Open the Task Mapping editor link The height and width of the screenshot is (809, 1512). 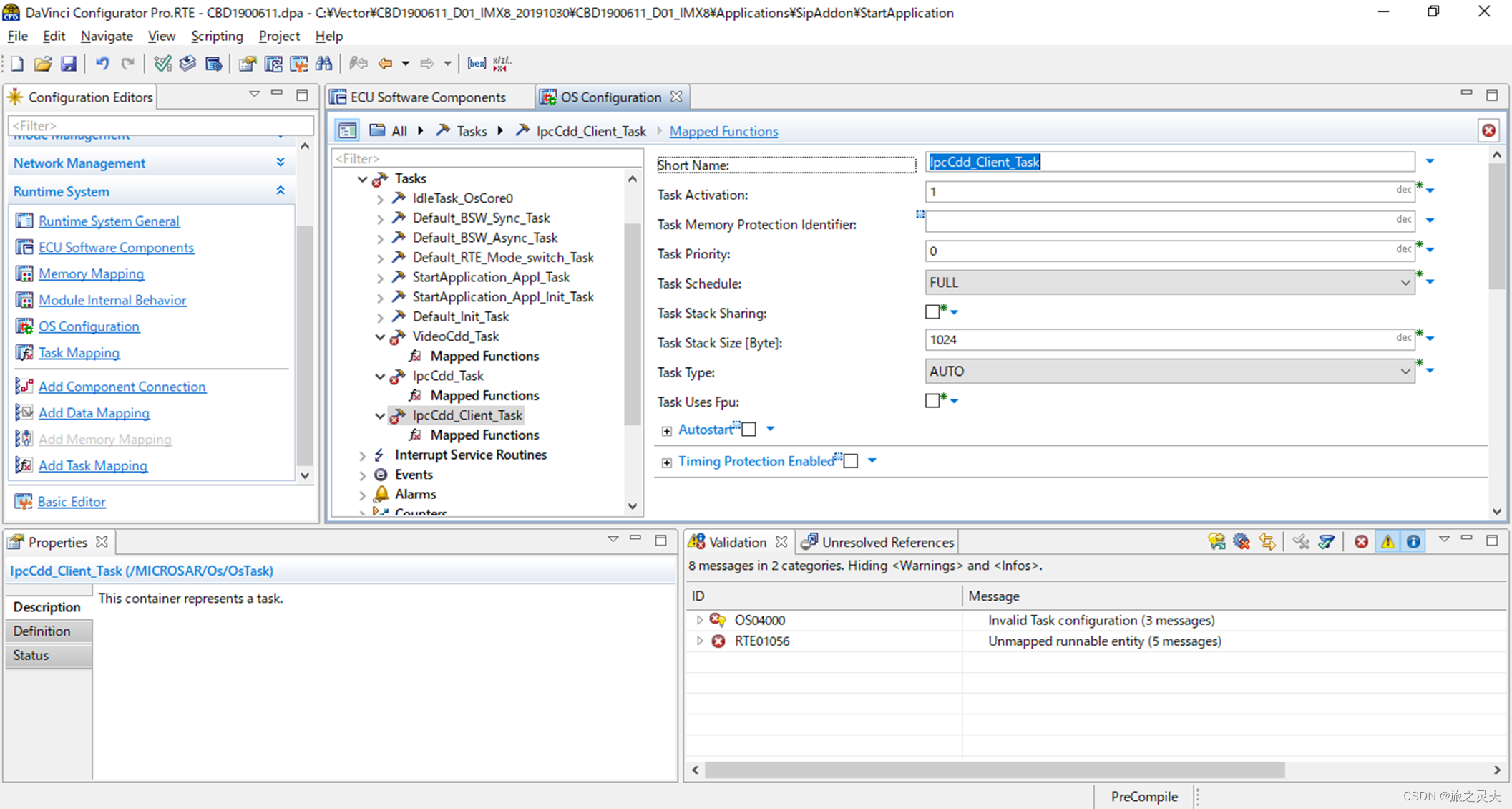click(79, 352)
